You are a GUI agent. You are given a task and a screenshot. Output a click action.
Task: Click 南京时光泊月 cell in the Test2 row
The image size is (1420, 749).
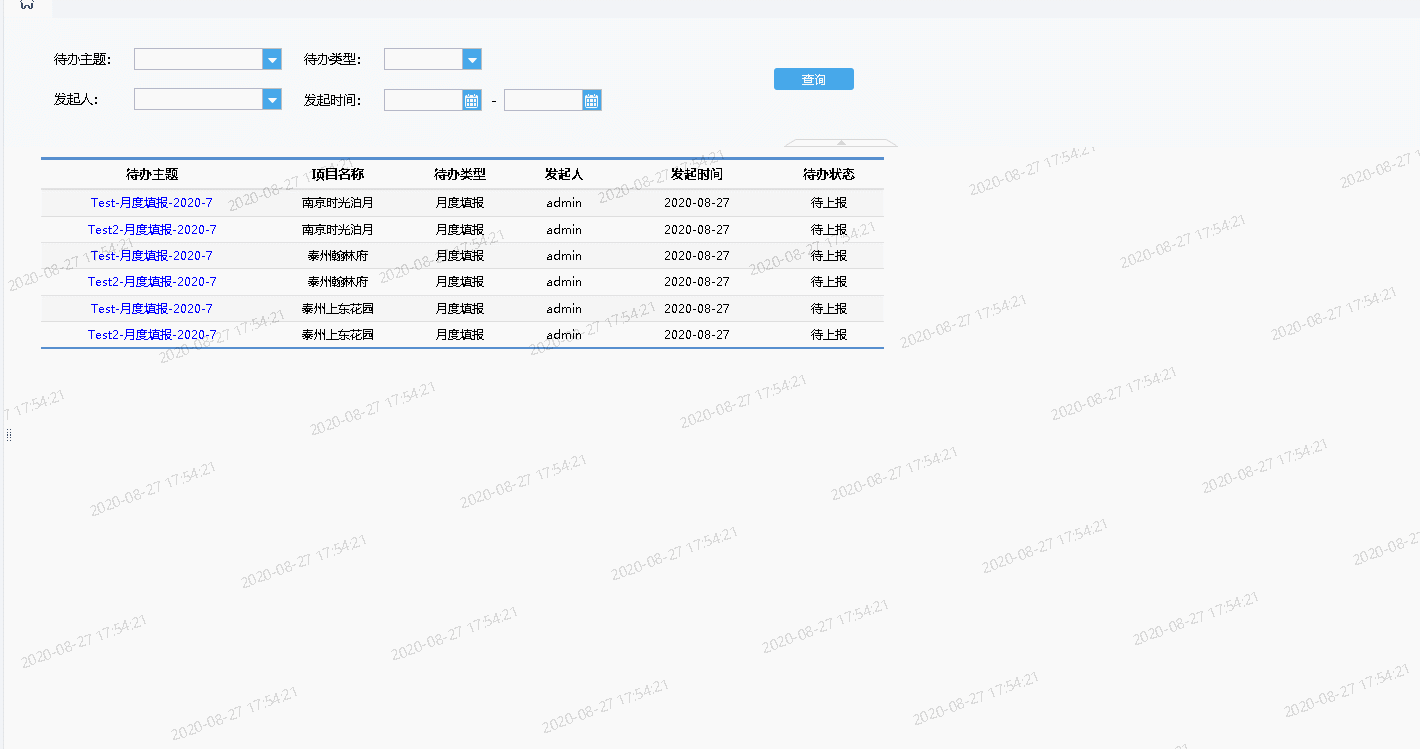(338, 230)
